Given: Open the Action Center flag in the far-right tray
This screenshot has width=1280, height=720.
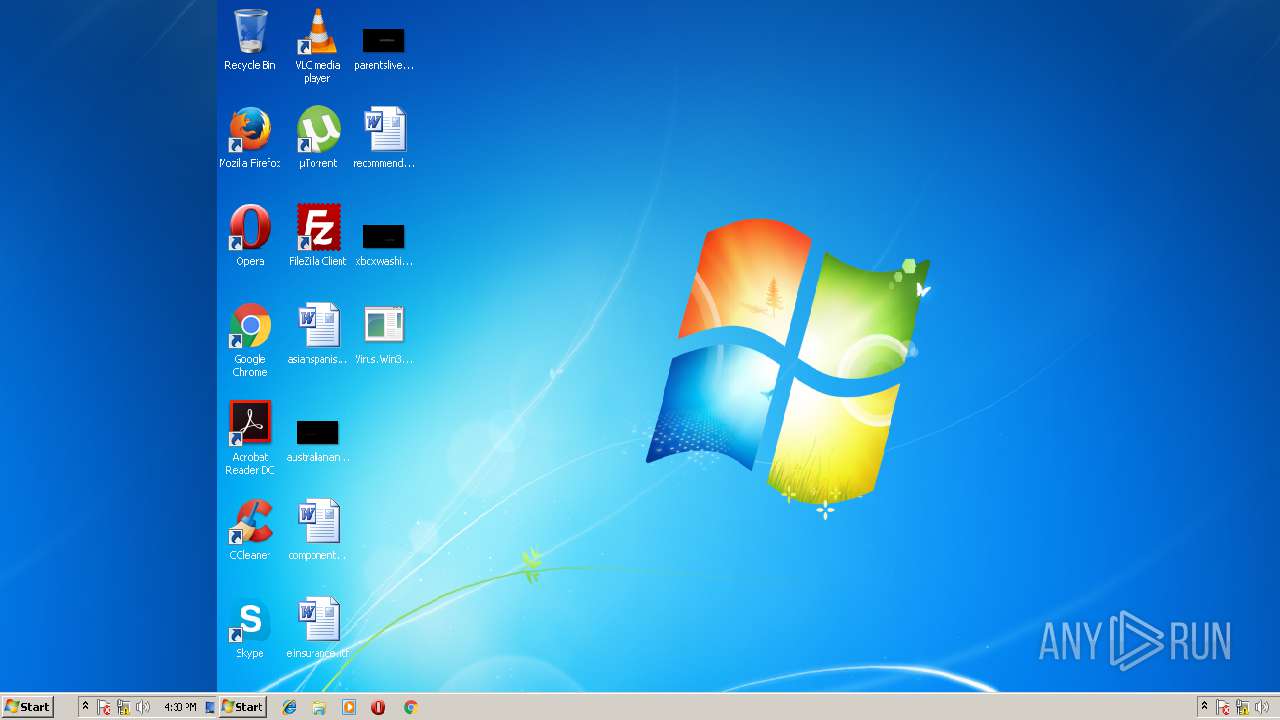Looking at the screenshot, I should point(1223,707).
